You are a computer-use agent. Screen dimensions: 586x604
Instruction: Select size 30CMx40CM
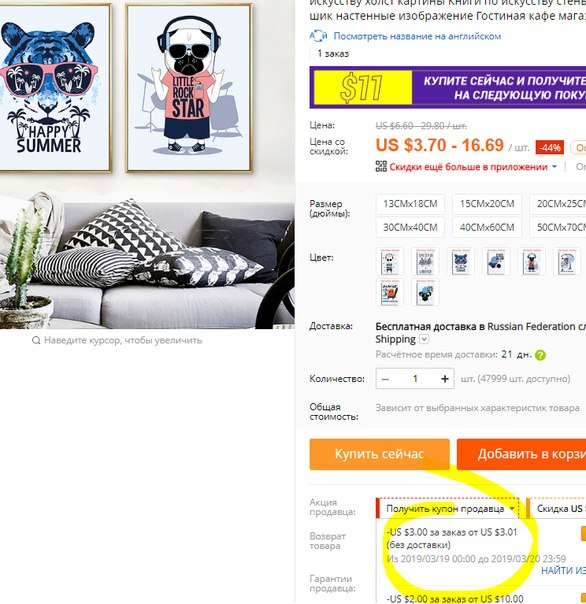[410, 227]
